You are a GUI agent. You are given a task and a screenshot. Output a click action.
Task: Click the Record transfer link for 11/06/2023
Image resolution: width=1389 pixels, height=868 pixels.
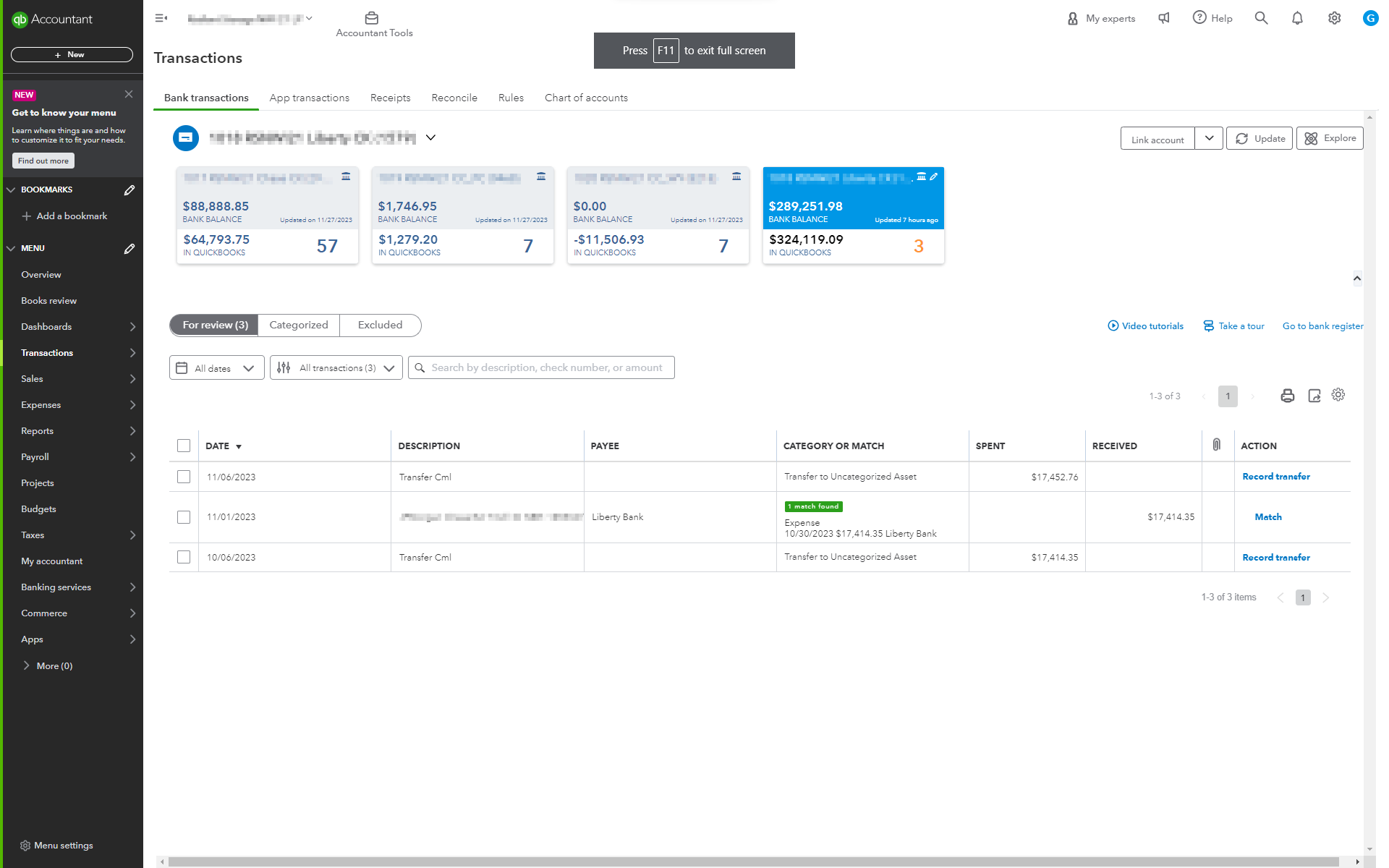click(x=1276, y=476)
